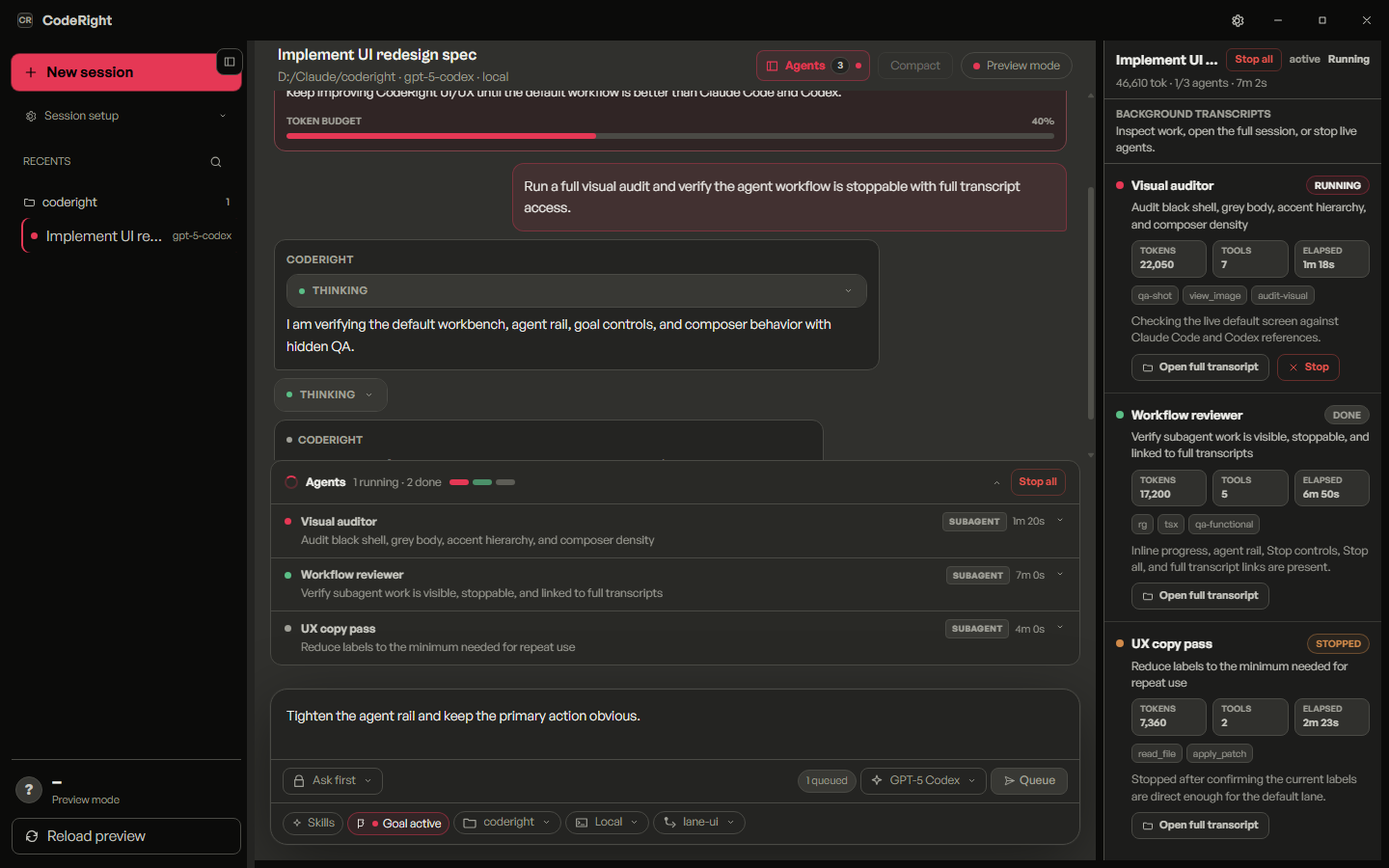Expand the Session setup dropdown
This screenshot has width=1389, height=868.
(x=125, y=116)
